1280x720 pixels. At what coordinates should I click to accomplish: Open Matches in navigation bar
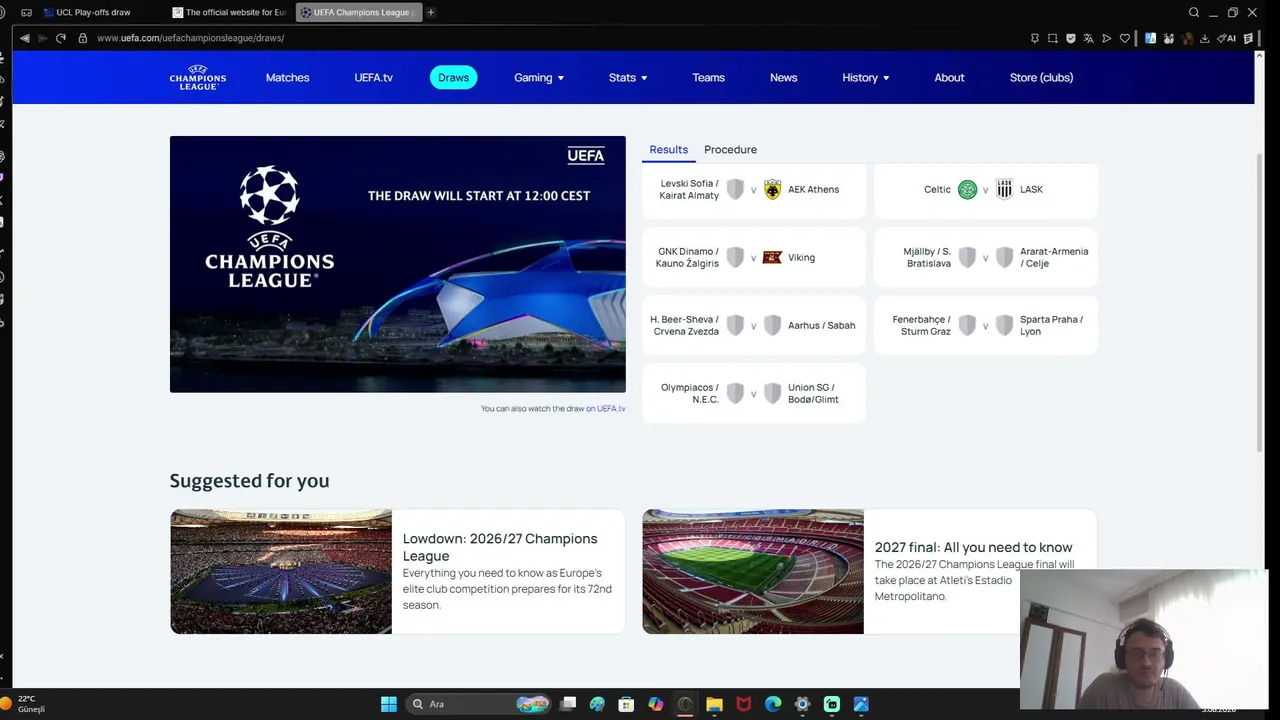click(287, 77)
